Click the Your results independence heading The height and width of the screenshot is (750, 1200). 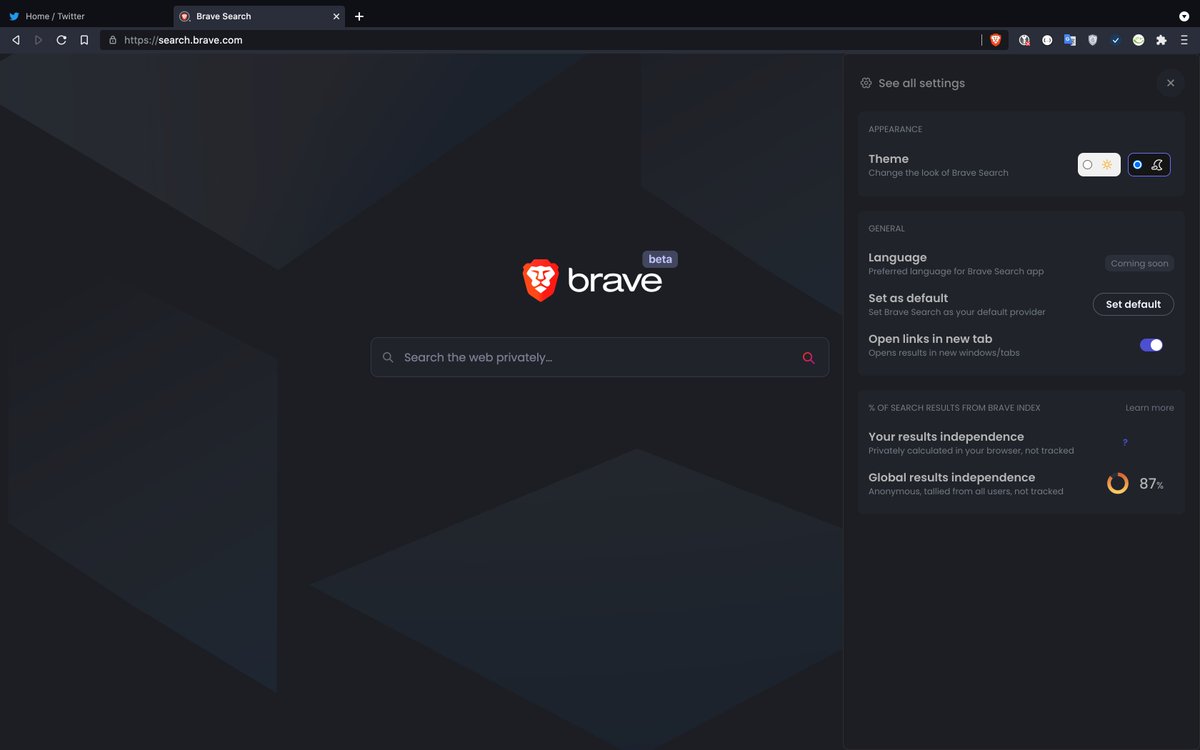pos(946,437)
